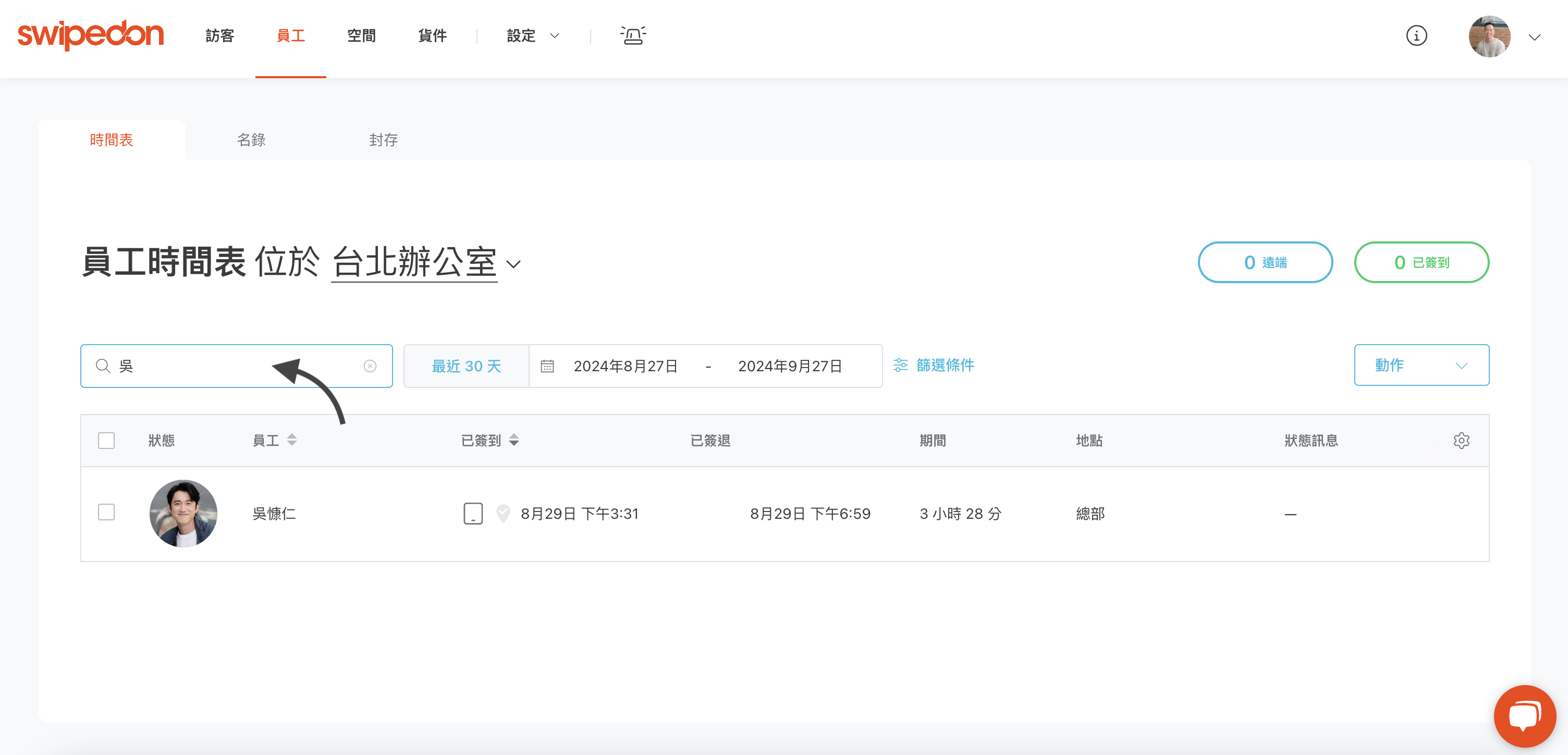Click sign-out time 8月29日 下午6:59
Viewport: 1568px width, 755px height.
(810, 514)
